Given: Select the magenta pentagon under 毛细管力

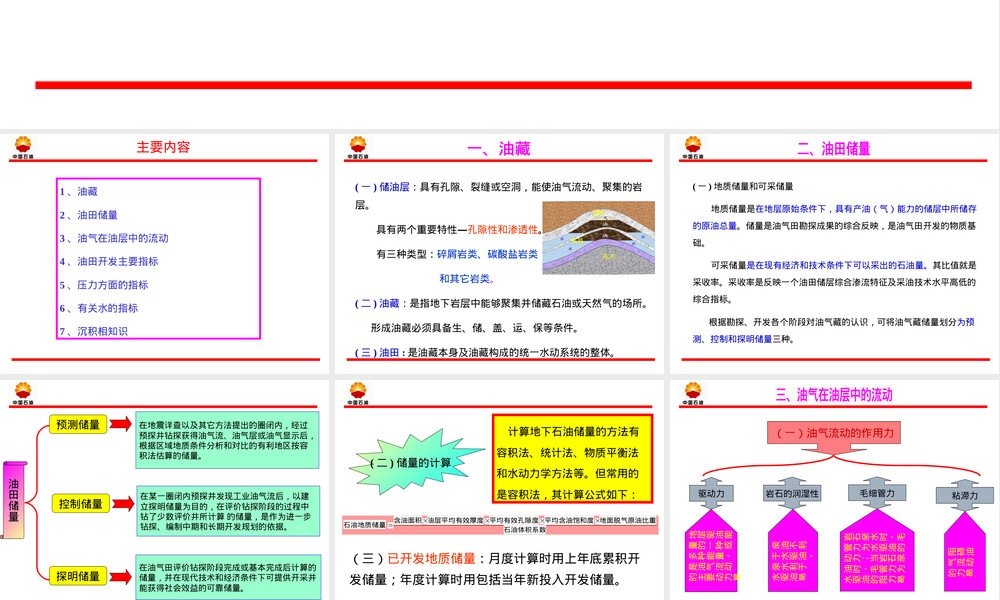Looking at the screenshot, I should (x=877, y=552).
